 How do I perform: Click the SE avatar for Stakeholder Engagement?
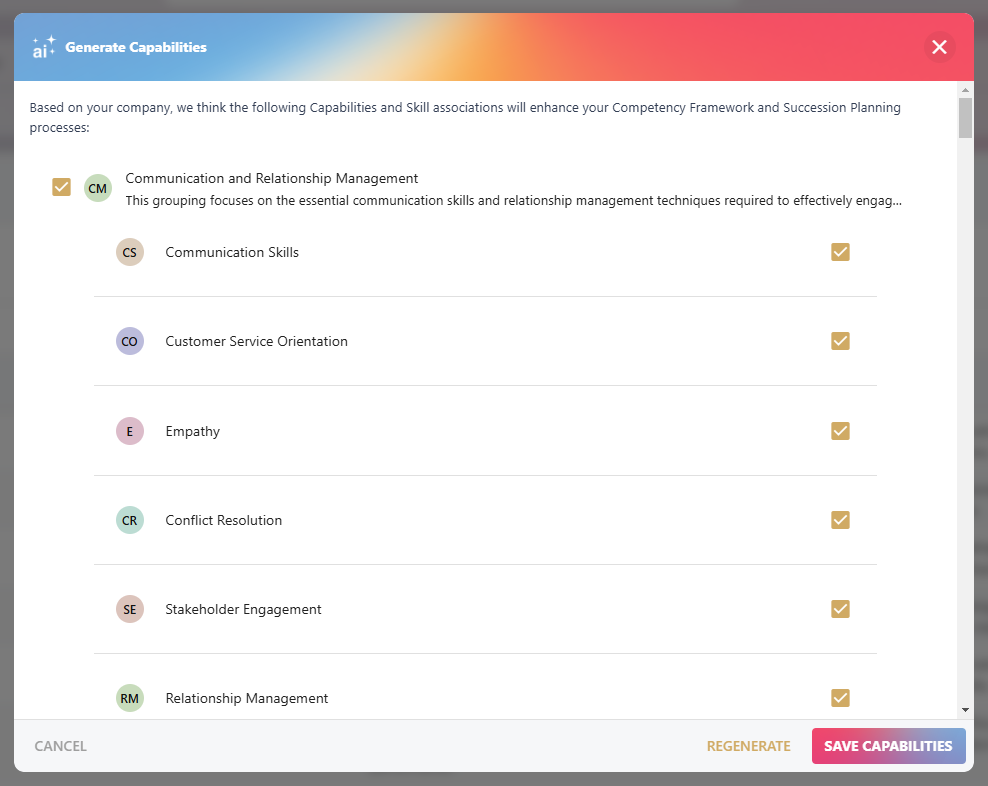click(130, 609)
